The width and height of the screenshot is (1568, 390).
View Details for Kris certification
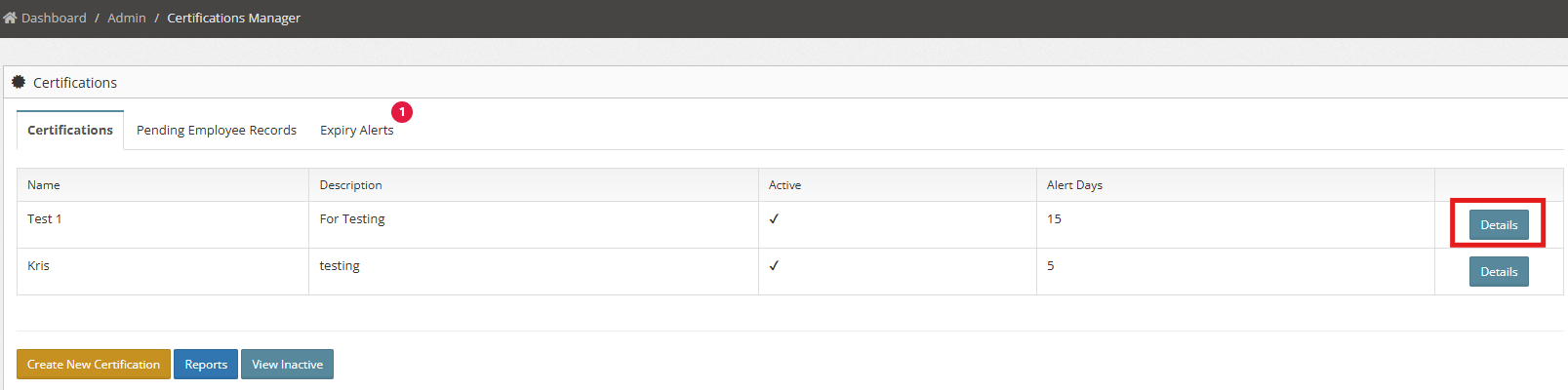1499,271
